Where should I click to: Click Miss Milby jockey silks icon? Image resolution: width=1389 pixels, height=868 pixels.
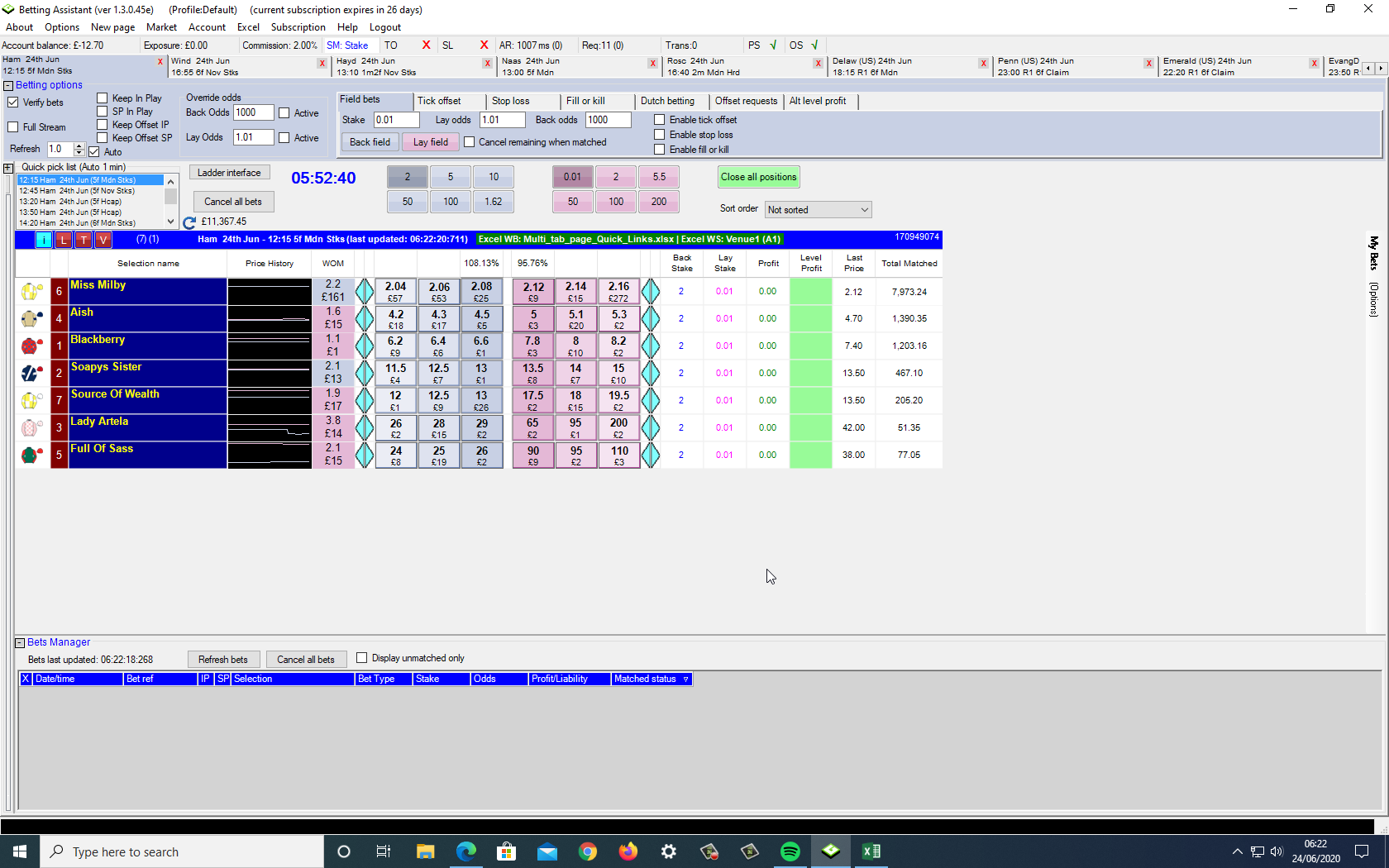[x=31, y=291]
